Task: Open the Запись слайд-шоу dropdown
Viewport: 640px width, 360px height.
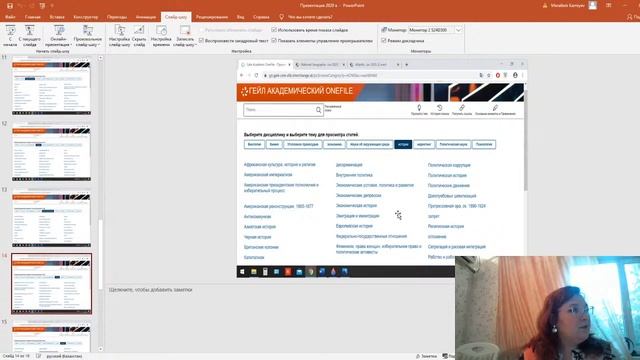Action: [x=184, y=36]
